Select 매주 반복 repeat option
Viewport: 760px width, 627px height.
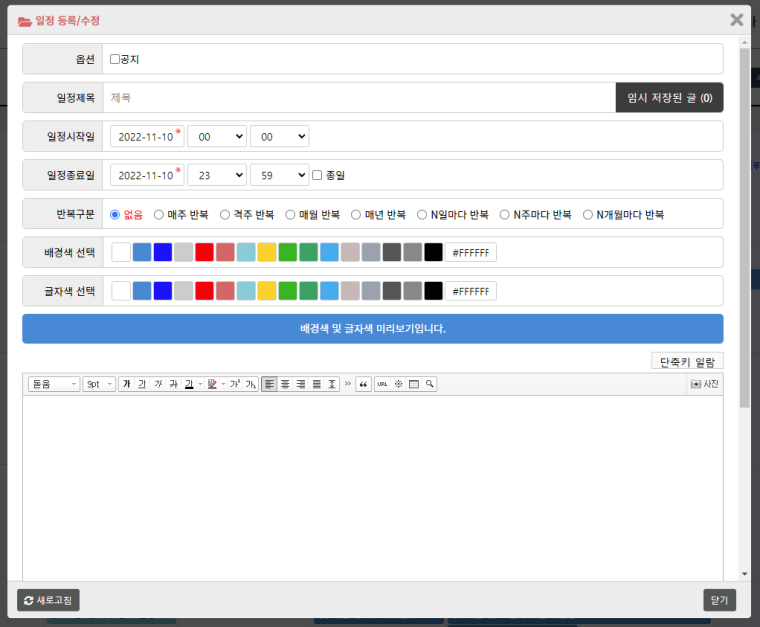159,214
